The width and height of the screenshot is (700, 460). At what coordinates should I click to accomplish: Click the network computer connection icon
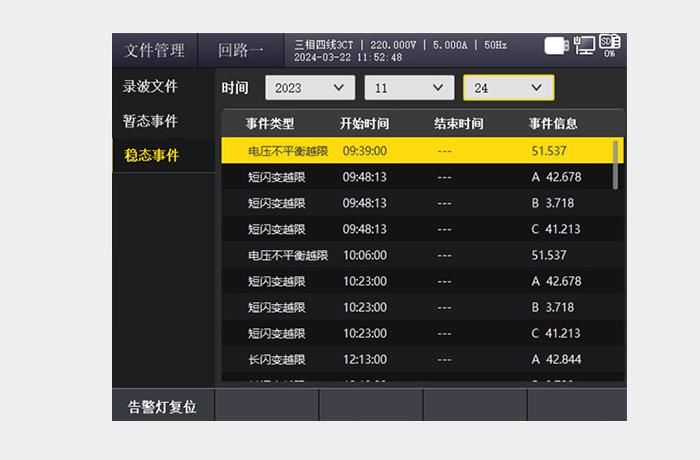click(584, 45)
